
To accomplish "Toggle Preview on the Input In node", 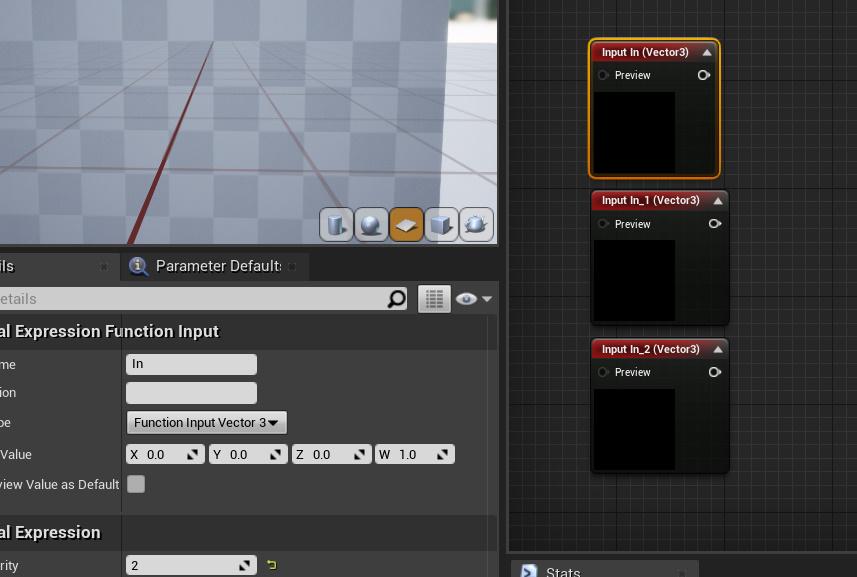I will click(601, 75).
